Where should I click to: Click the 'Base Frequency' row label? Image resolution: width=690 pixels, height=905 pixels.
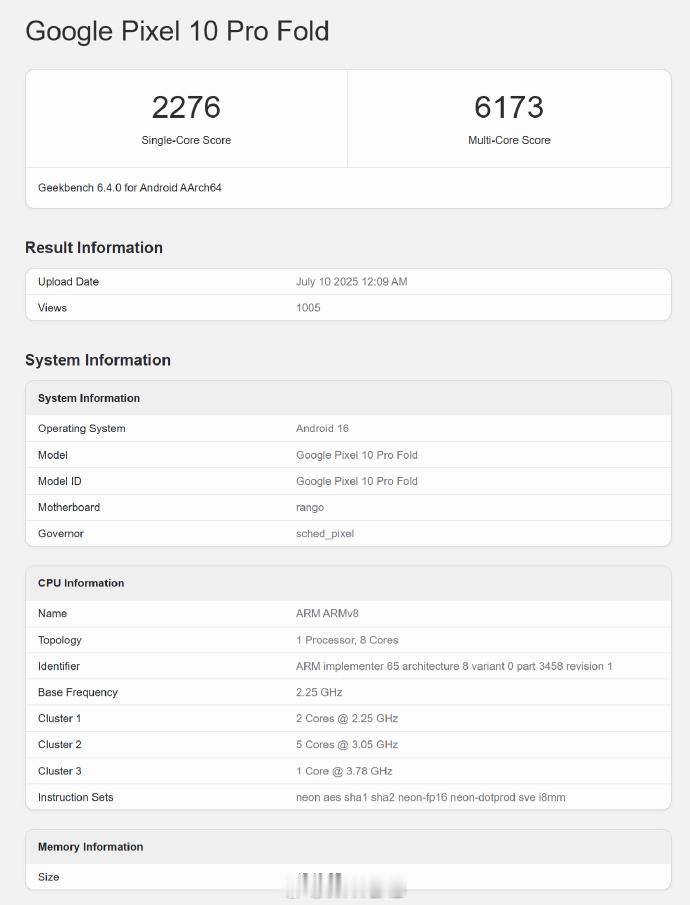coord(78,692)
